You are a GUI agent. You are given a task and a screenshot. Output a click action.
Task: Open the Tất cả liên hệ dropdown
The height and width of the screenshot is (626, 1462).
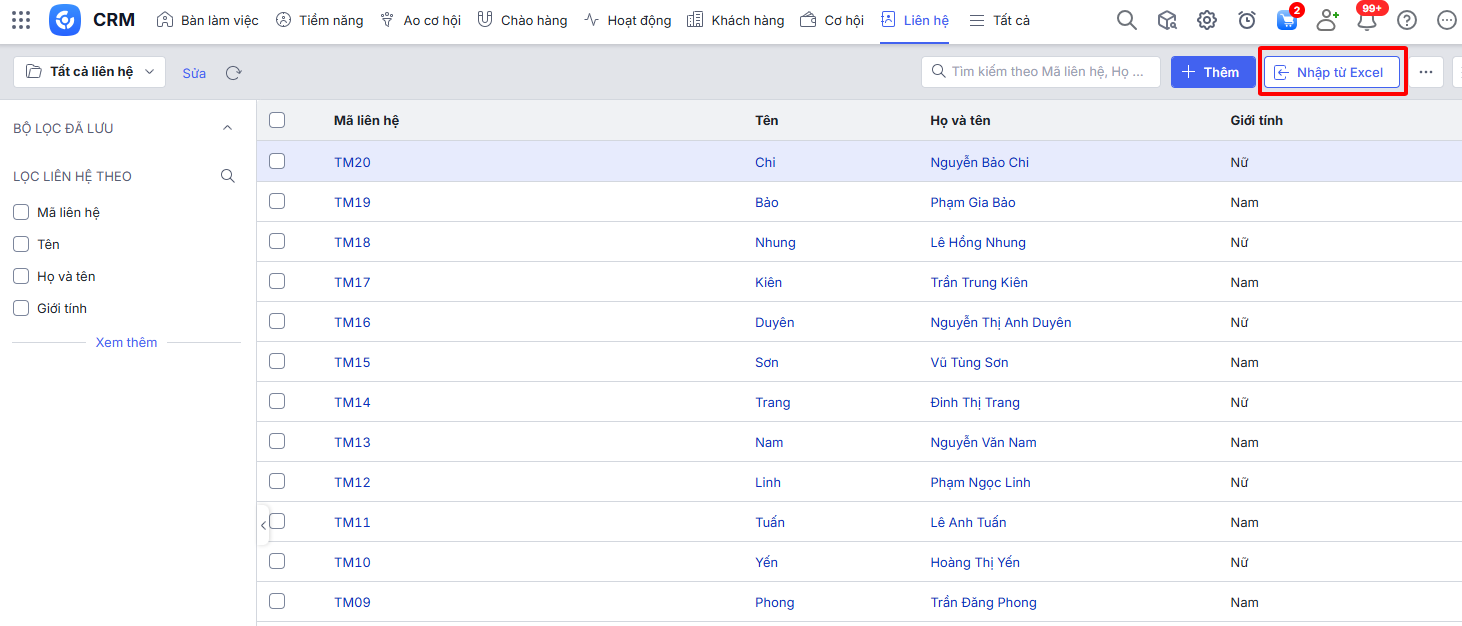(90, 72)
